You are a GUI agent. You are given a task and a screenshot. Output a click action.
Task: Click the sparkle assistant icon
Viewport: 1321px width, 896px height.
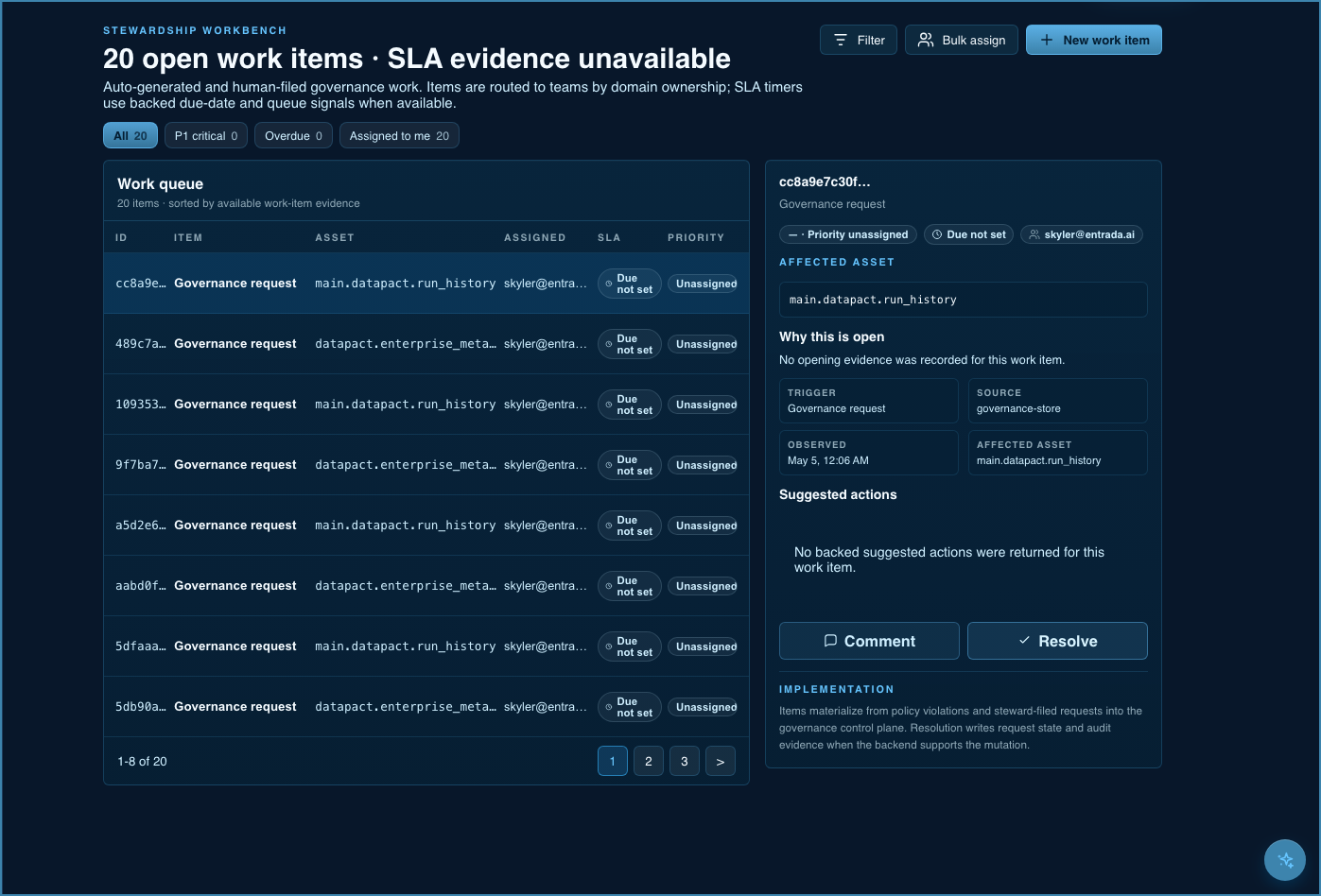point(1285,860)
